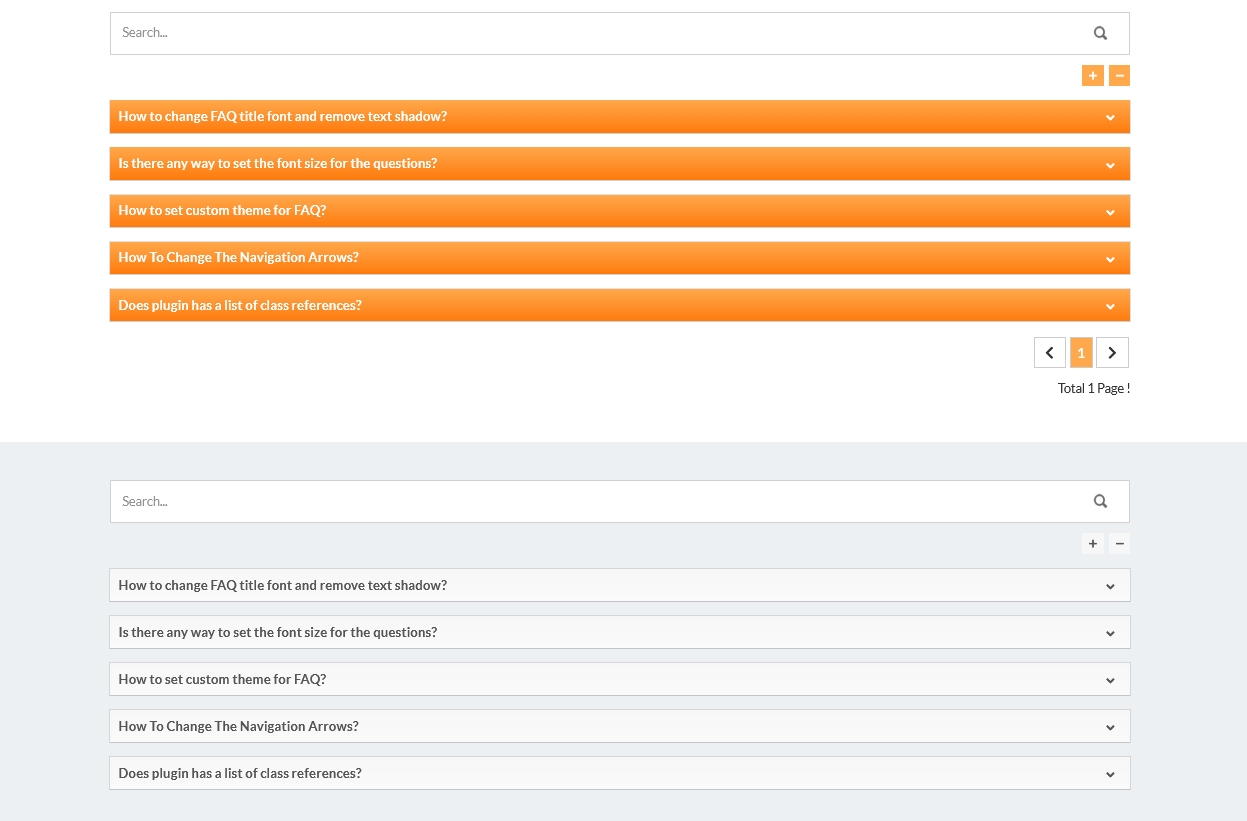Focus the top Search field
Image resolution: width=1247 pixels, height=821 pixels.
tap(590, 33)
